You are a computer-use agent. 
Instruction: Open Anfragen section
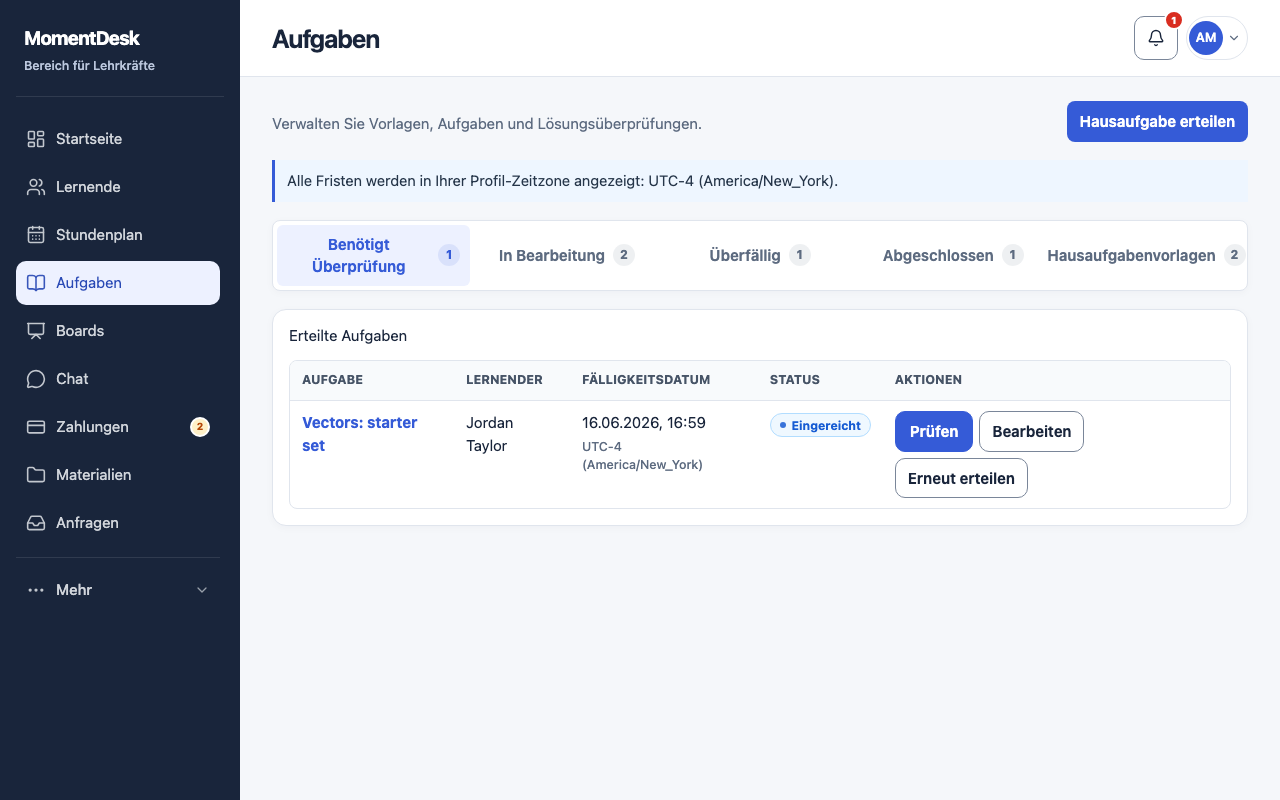tap(118, 523)
